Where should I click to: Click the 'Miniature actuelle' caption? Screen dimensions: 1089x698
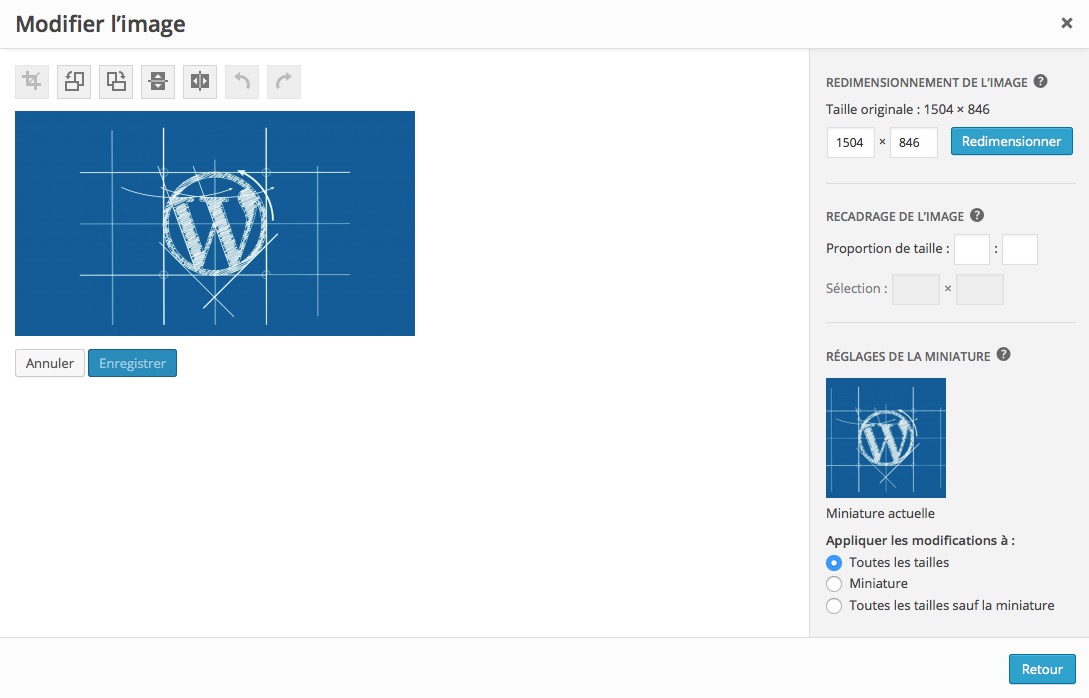pos(880,513)
